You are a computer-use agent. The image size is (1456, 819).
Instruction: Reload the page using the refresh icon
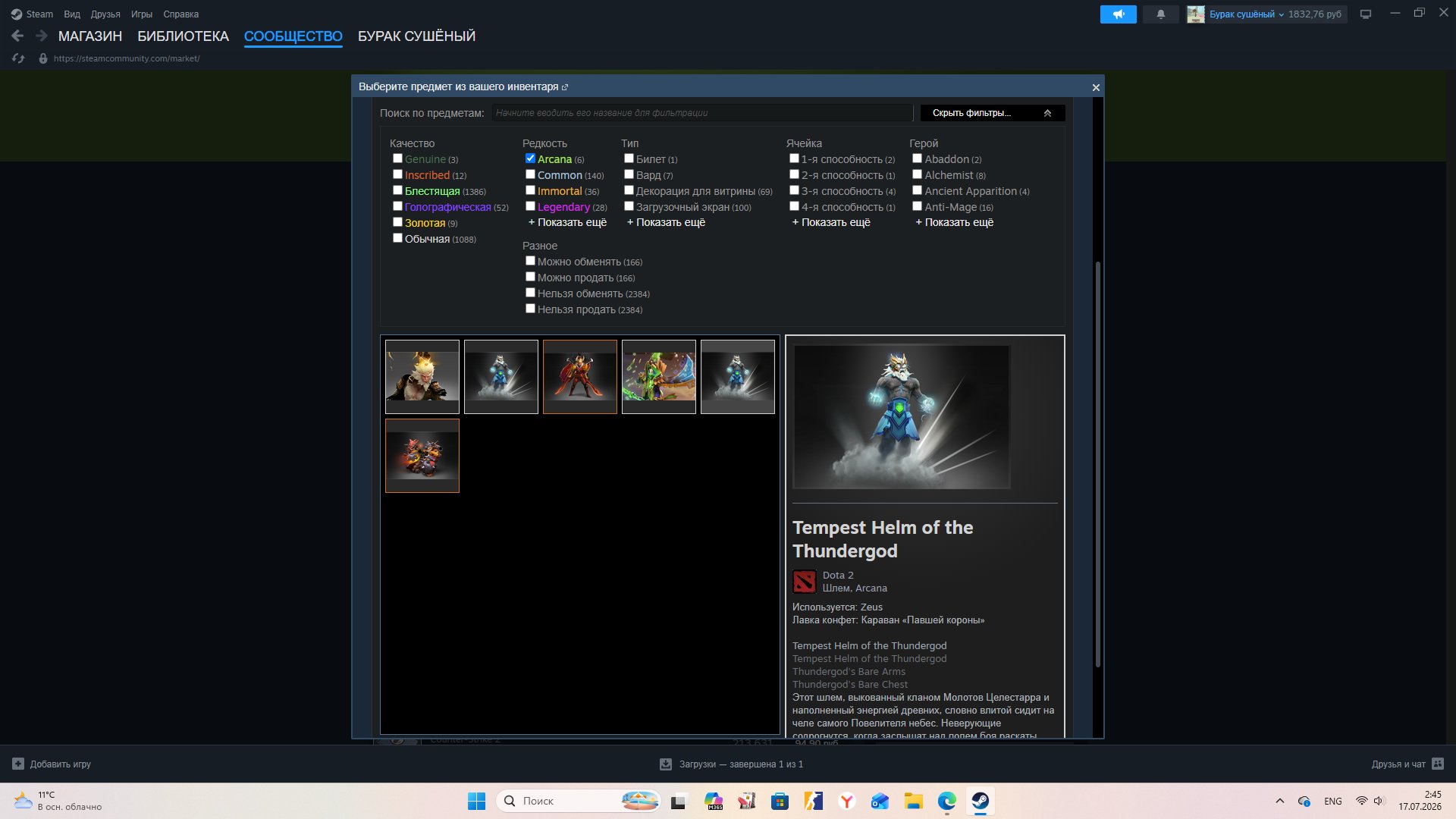coord(19,58)
